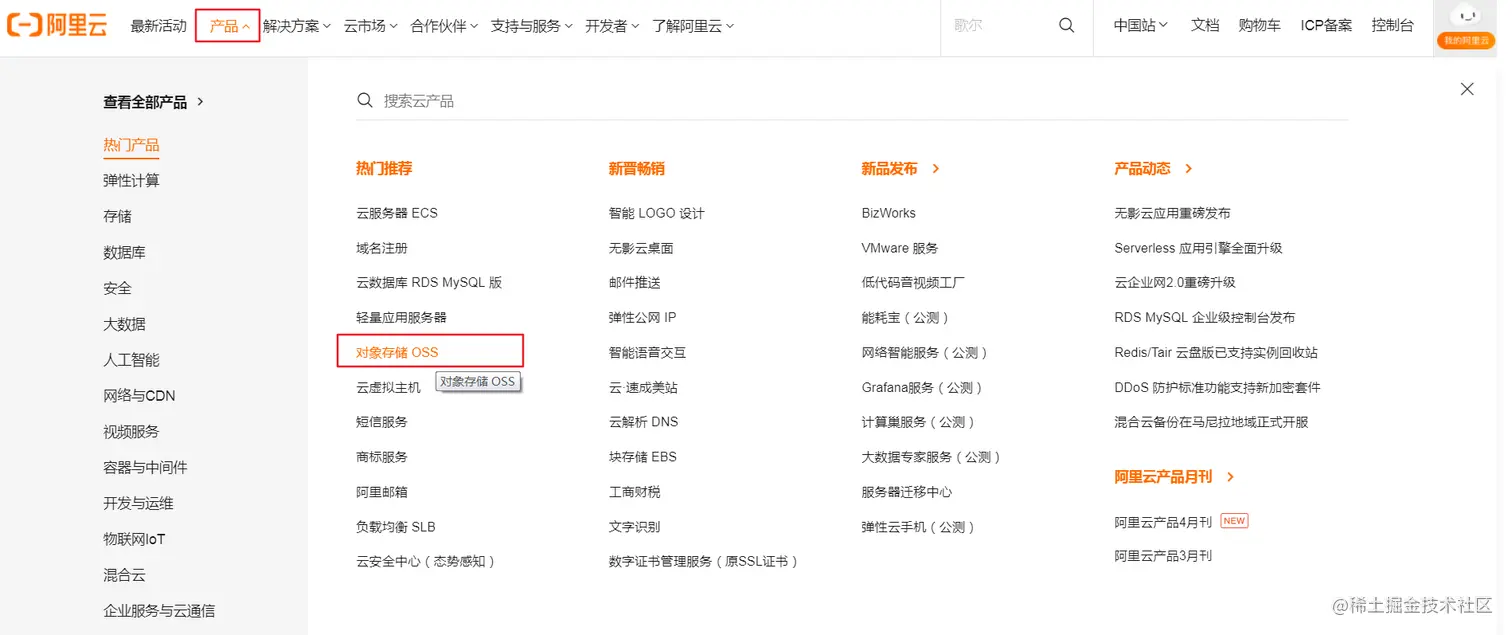1512x635 pixels.
Task: Select 混合云 category
Action: (124, 576)
